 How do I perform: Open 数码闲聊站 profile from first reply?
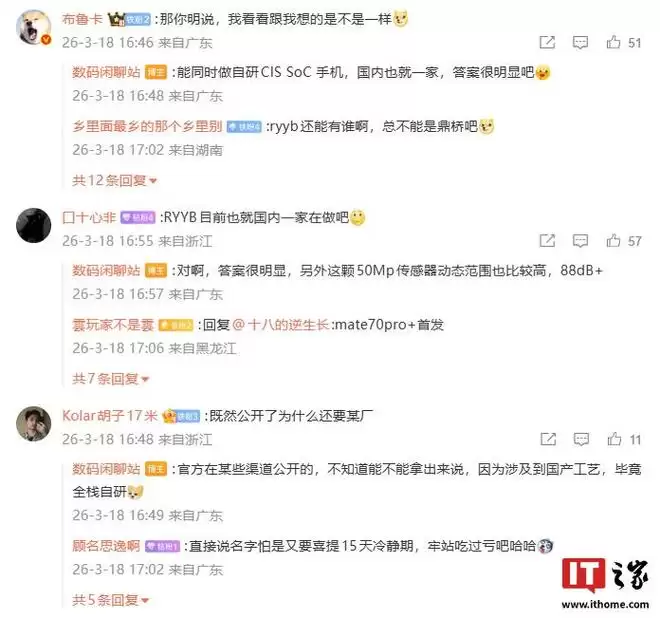click(x=106, y=72)
